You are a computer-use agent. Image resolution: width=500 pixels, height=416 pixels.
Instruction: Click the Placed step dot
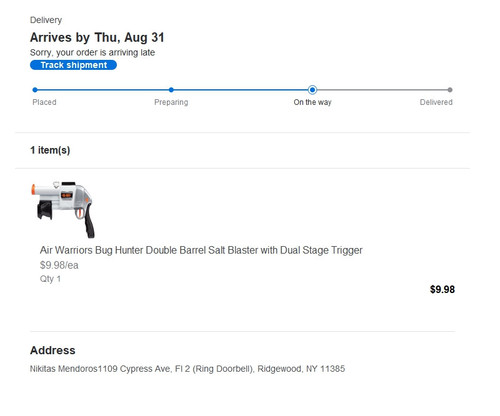(35, 90)
